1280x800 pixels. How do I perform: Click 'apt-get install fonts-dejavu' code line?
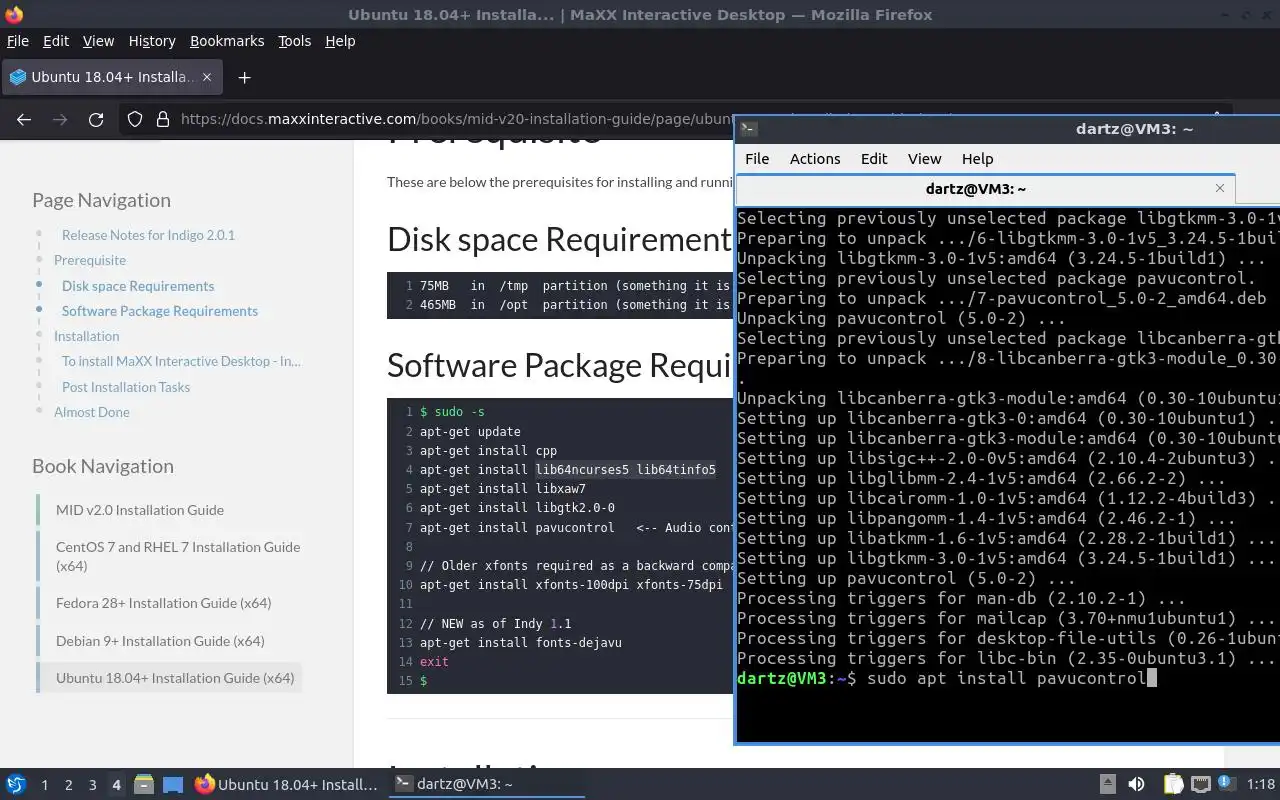click(x=521, y=642)
